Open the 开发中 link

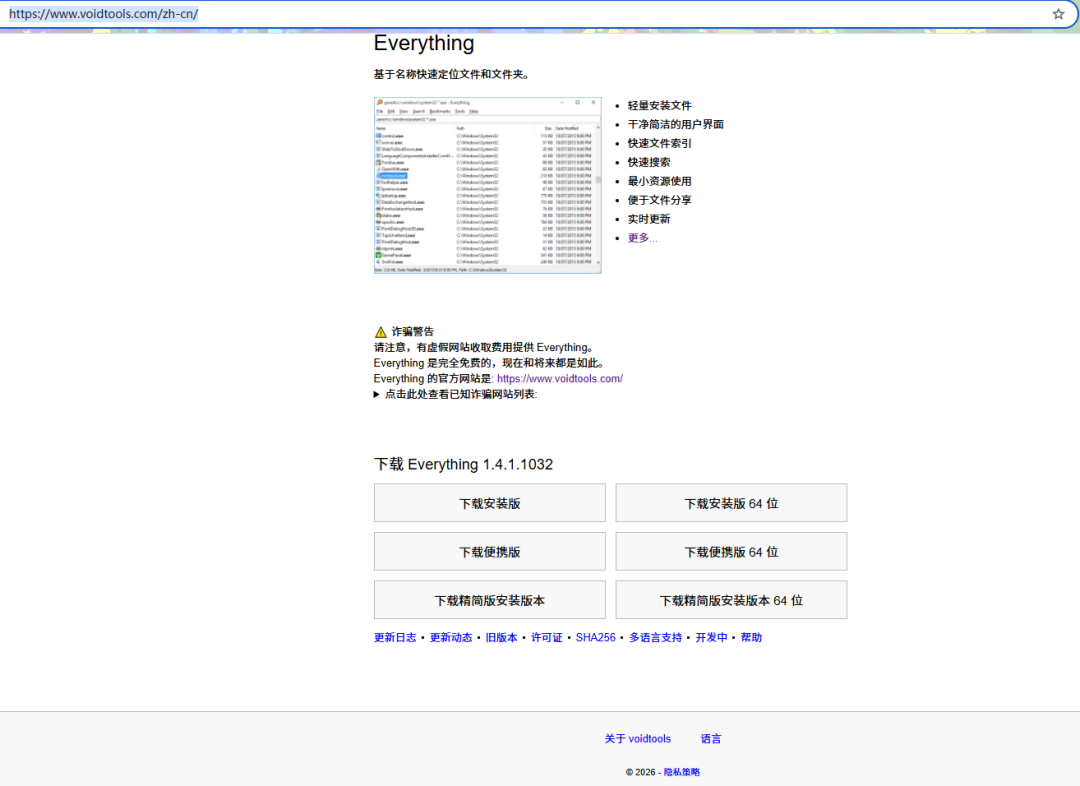coord(711,637)
